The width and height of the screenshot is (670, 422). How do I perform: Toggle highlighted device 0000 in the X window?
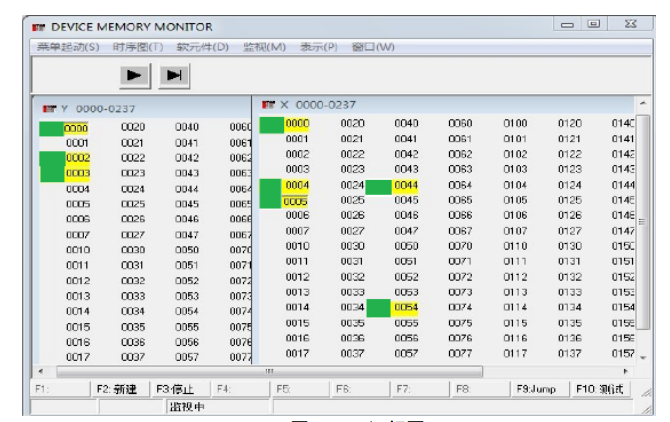click(297, 123)
